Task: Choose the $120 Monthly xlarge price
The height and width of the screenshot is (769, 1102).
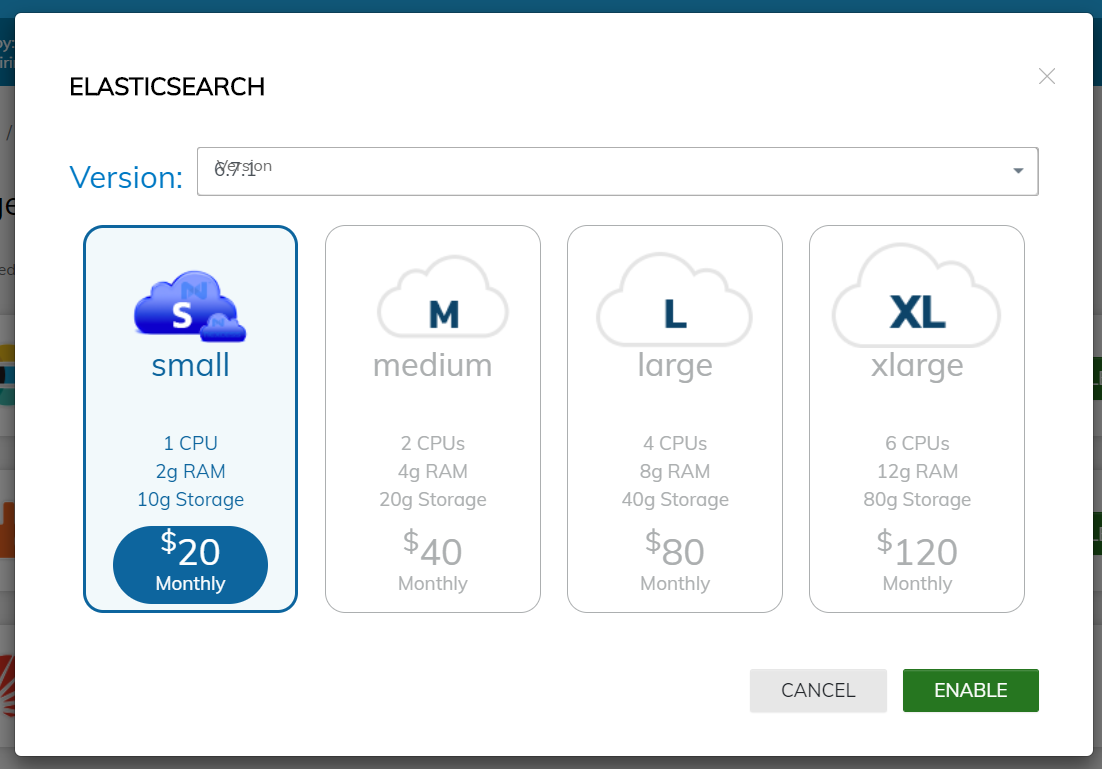Action: 917,562
